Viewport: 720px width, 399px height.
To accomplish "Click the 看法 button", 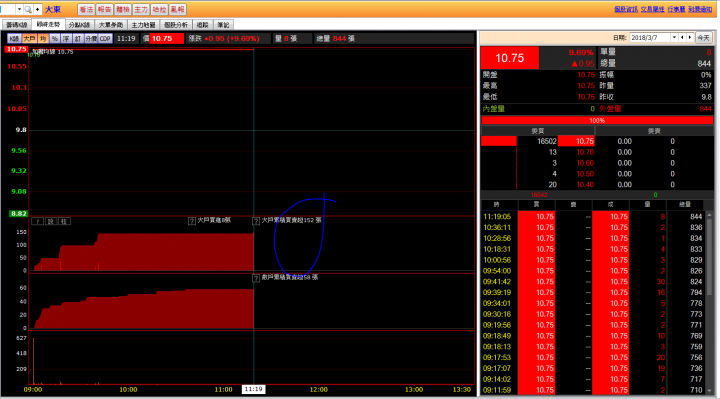I will [x=86, y=9].
